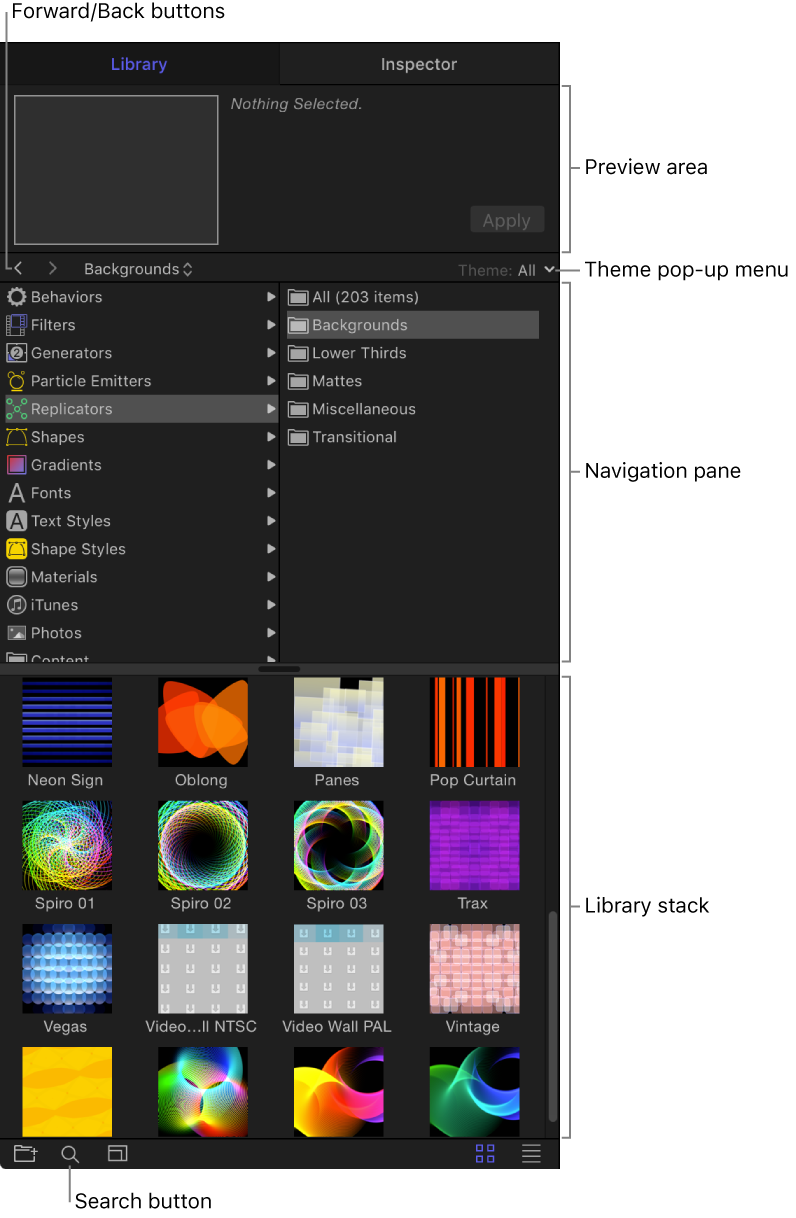Switch library stack to icon grid view
The height and width of the screenshot is (1218, 796).
(485, 1154)
